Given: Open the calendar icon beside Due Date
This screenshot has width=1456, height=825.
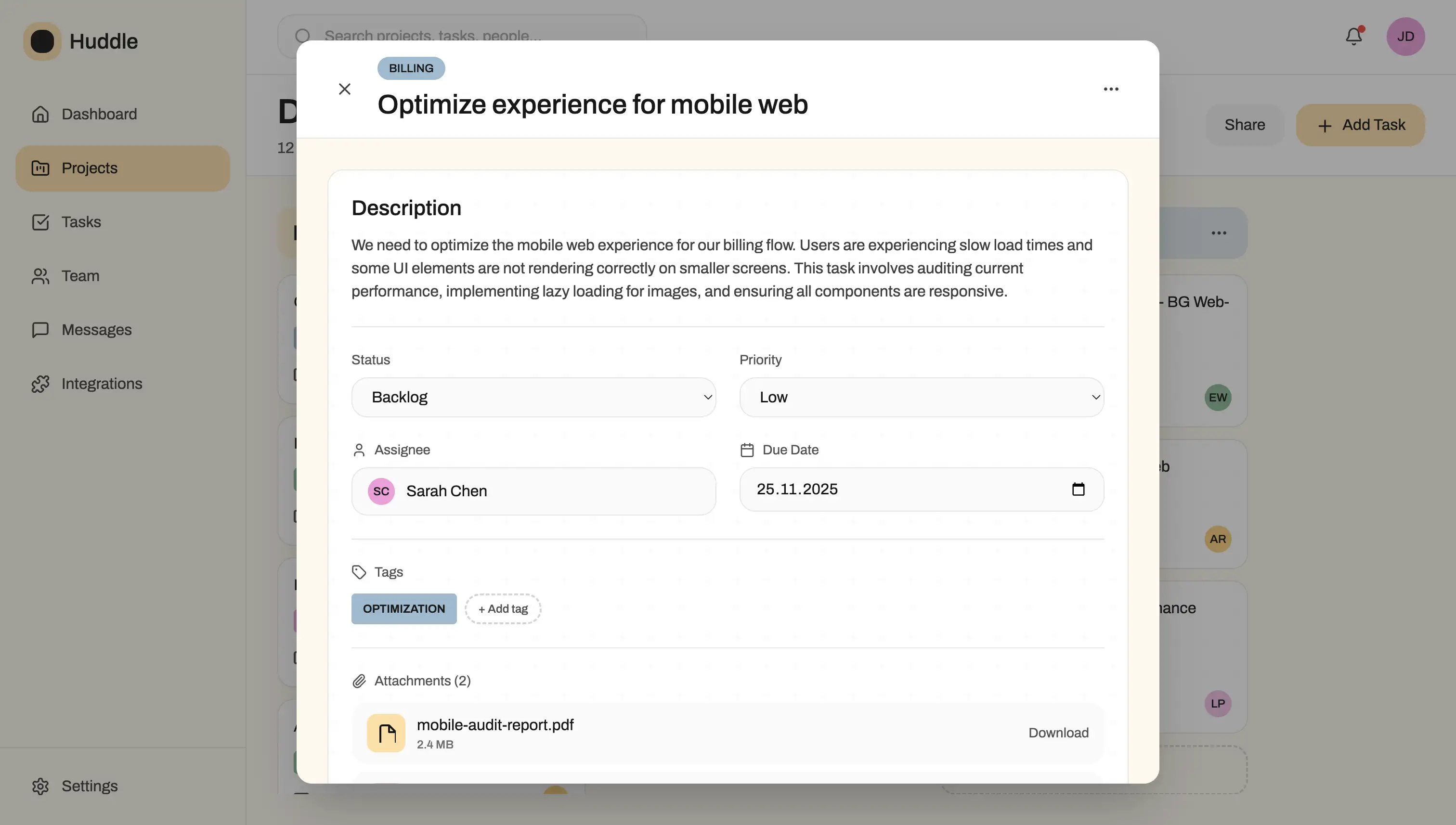Looking at the screenshot, I should point(1079,489).
